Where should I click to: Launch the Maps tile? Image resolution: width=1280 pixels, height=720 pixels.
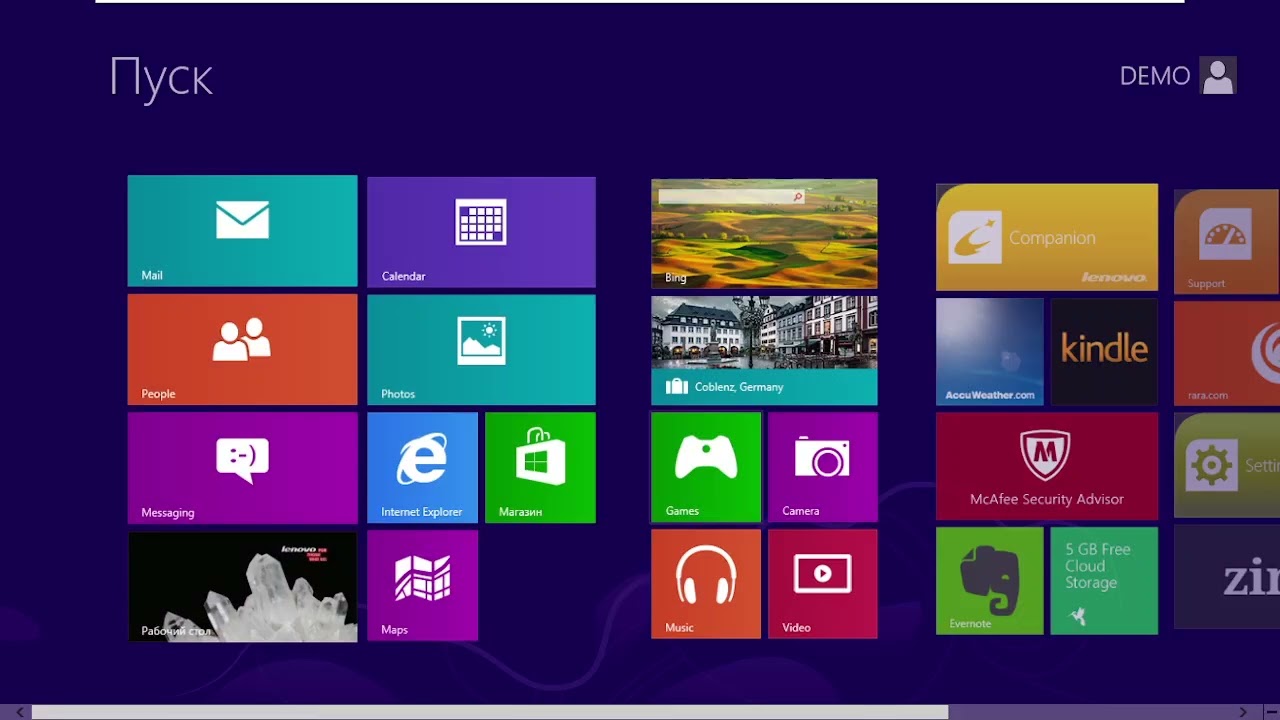[422, 585]
